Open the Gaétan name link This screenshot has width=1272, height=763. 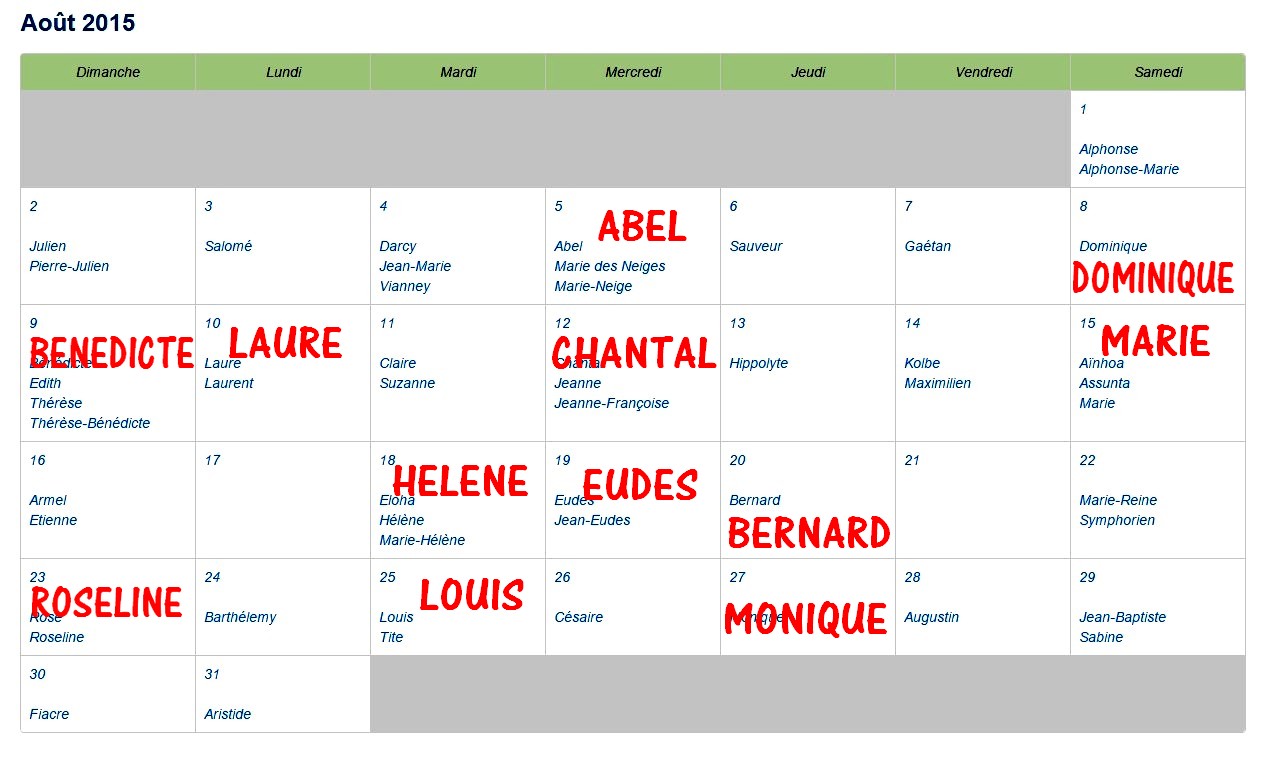tap(928, 246)
